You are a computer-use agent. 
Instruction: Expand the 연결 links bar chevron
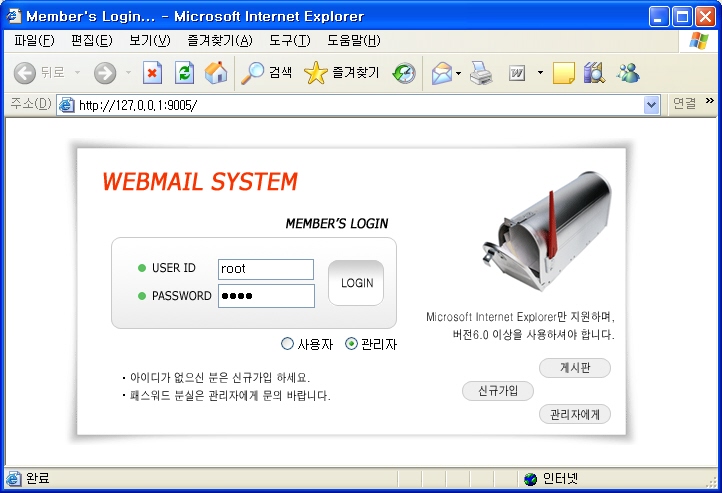710,102
